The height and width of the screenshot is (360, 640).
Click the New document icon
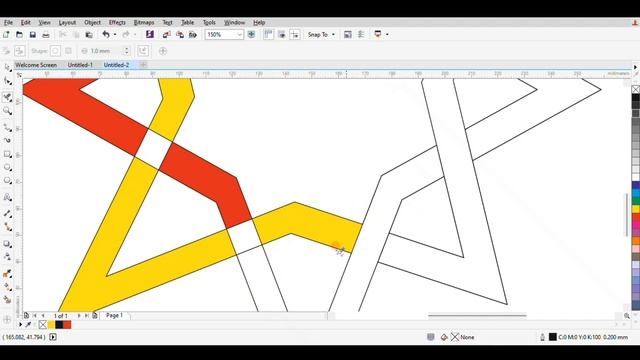click(x=6, y=35)
